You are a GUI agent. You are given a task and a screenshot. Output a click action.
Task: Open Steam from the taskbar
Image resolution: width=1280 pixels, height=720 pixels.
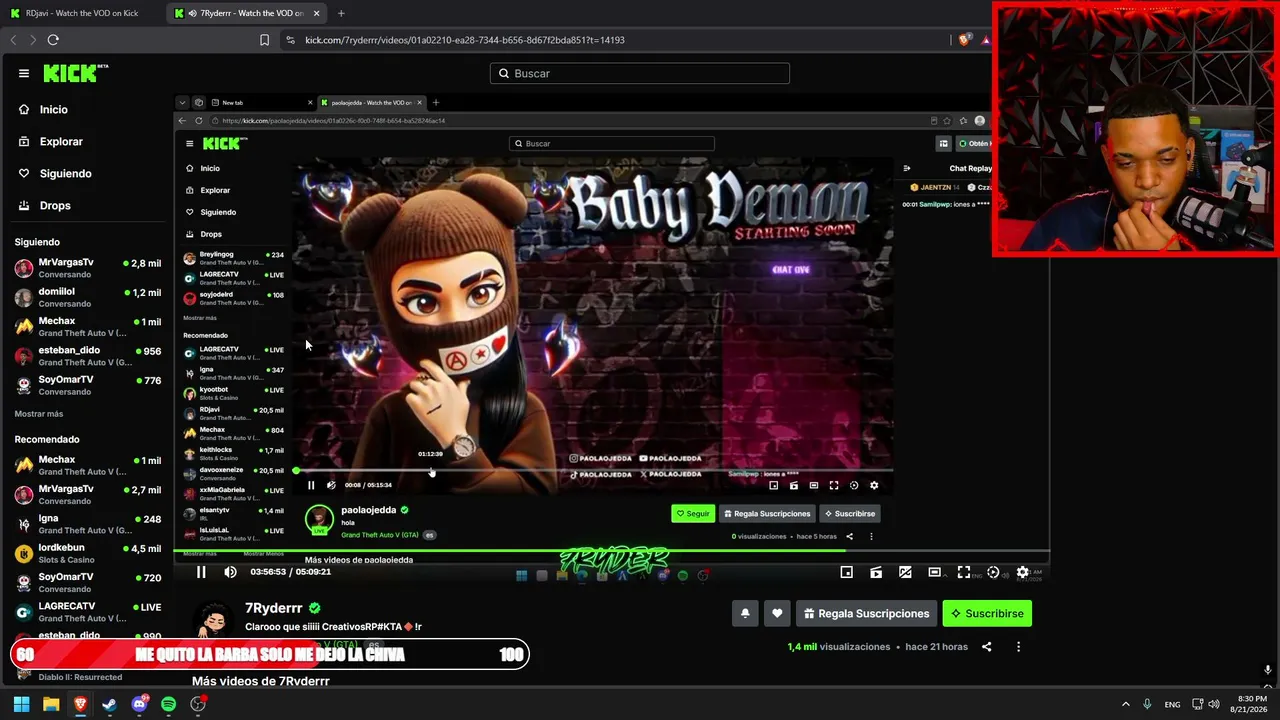coord(109,704)
